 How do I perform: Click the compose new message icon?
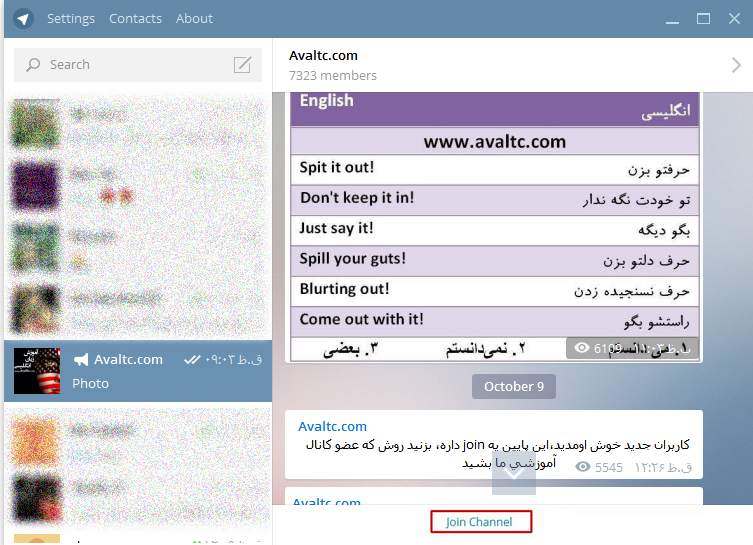click(x=243, y=65)
